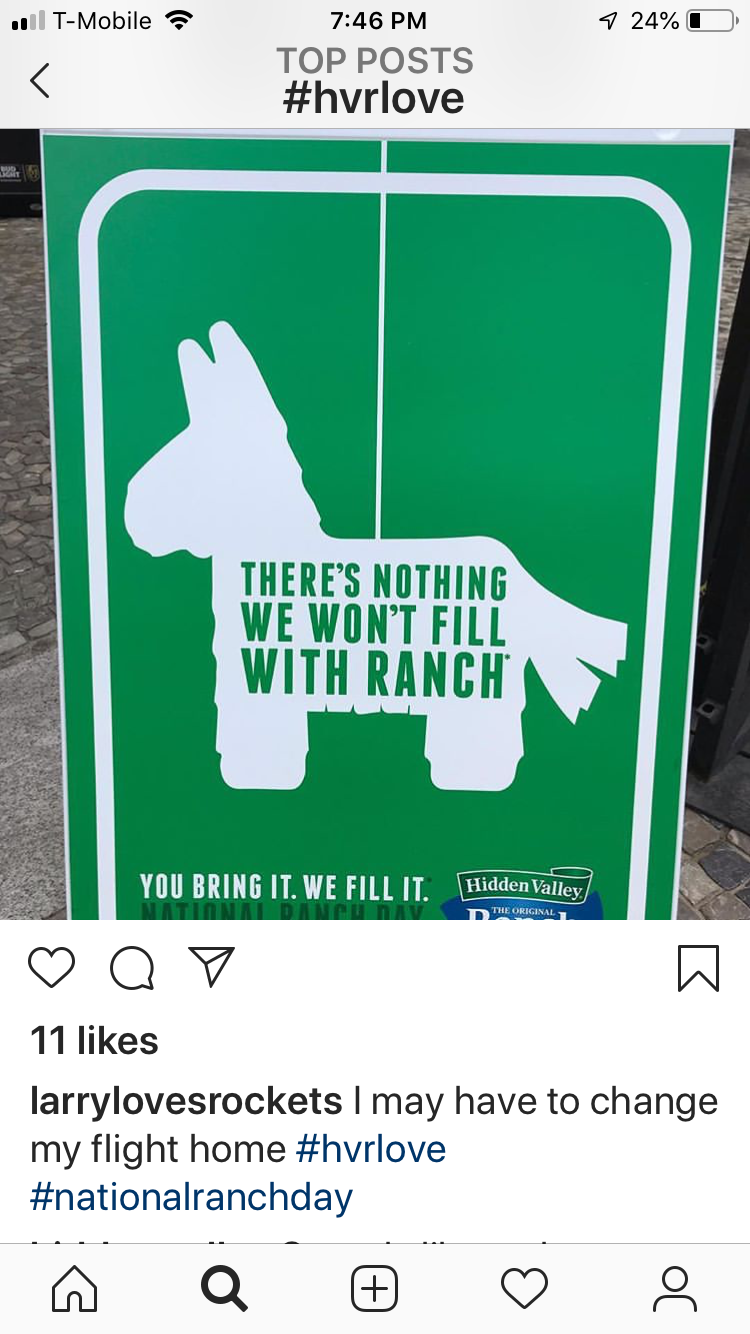750x1334 pixels.
Task: Open your Profile tab icon
Action: (x=675, y=1289)
